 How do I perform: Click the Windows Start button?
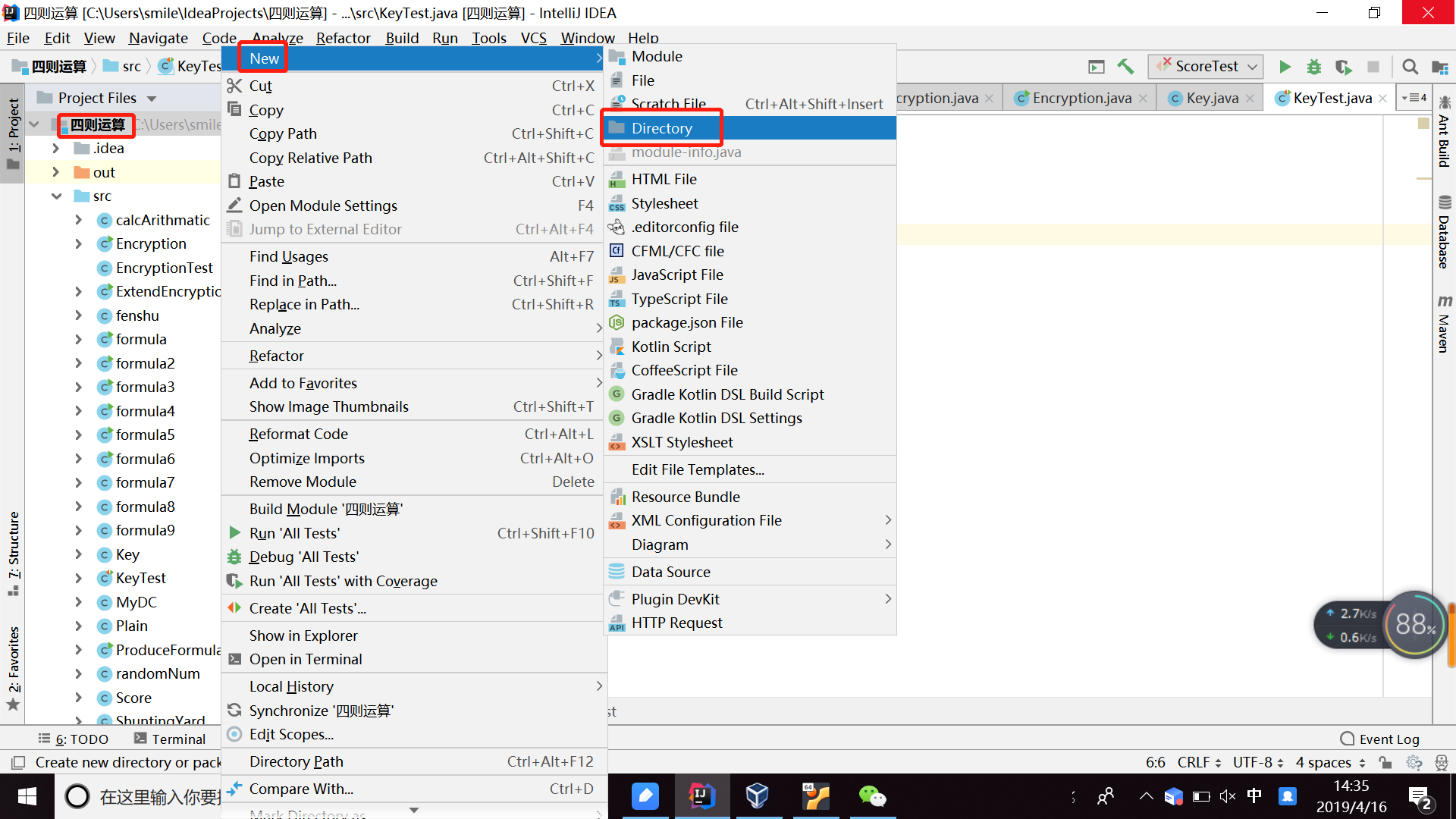coord(27,796)
